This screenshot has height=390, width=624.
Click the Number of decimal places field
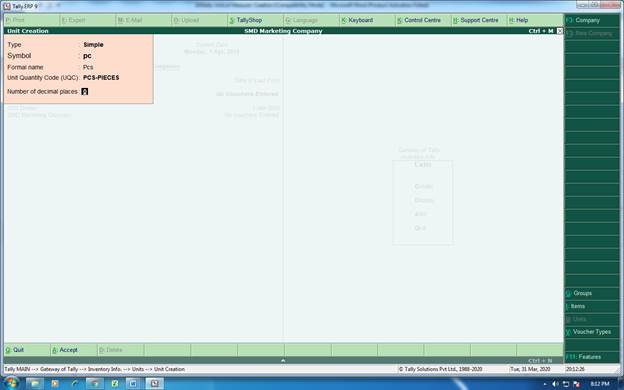(x=84, y=92)
